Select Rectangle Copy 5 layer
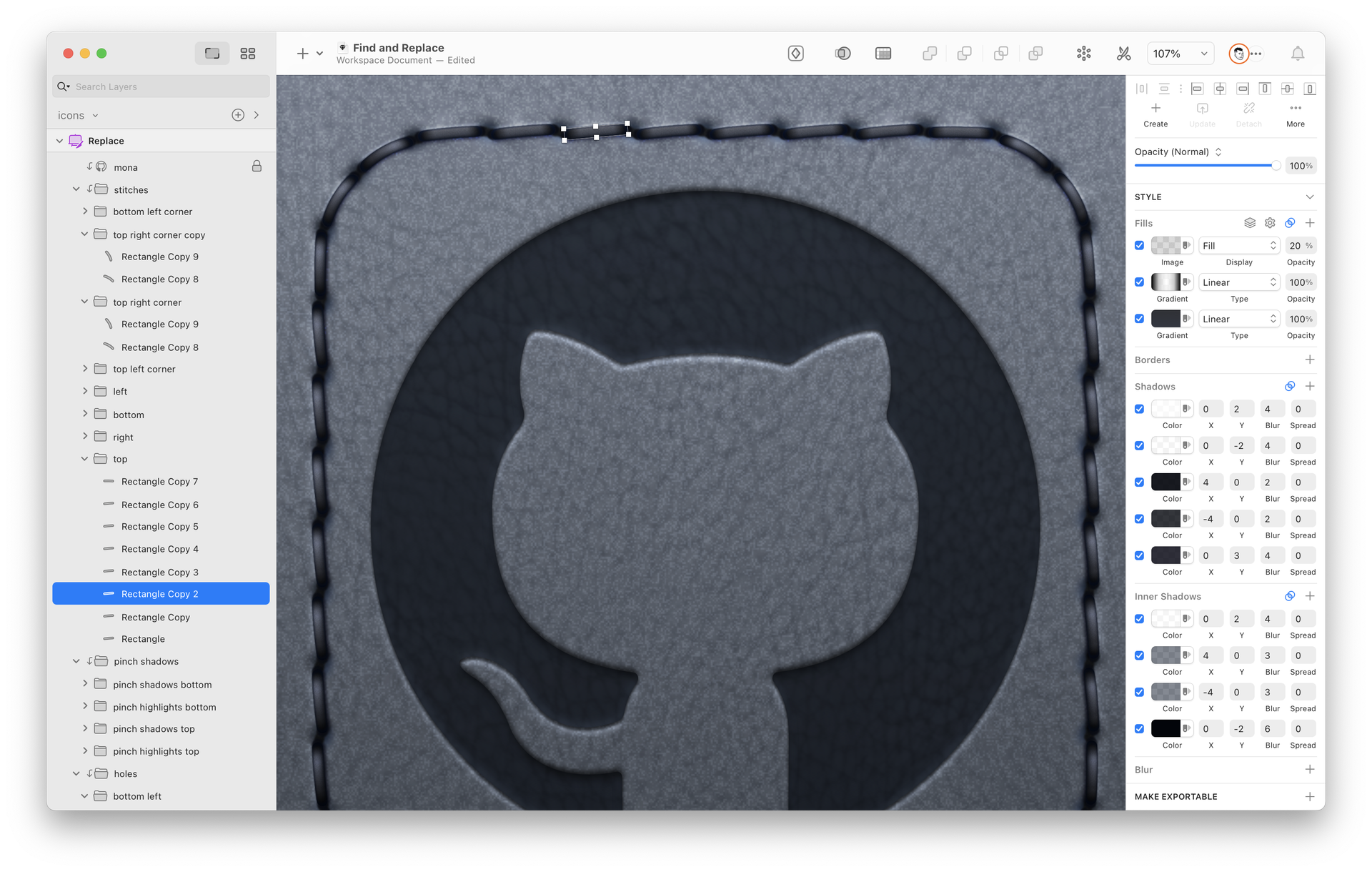The height and width of the screenshot is (872, 1372). pyautogui.click(x=161, y=527)
